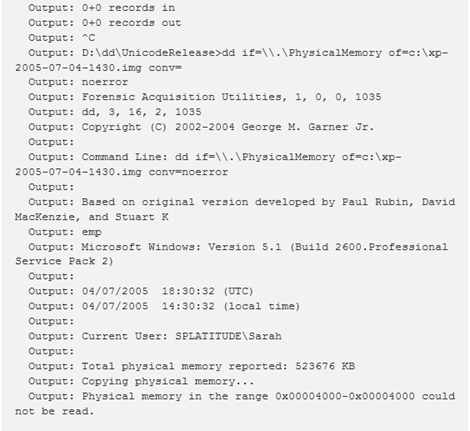470x431 pixels.
Task: Click the '2005-07-04-1430.img conv=noerror' text
Action: tap(122, 172)
